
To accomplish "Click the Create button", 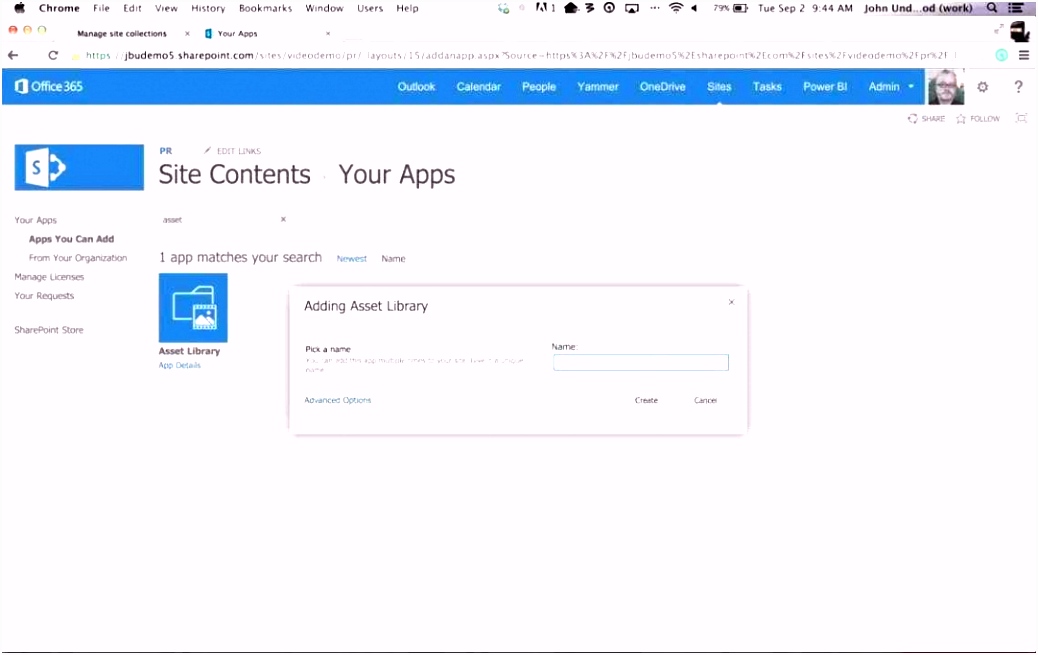I will [646, 400].
